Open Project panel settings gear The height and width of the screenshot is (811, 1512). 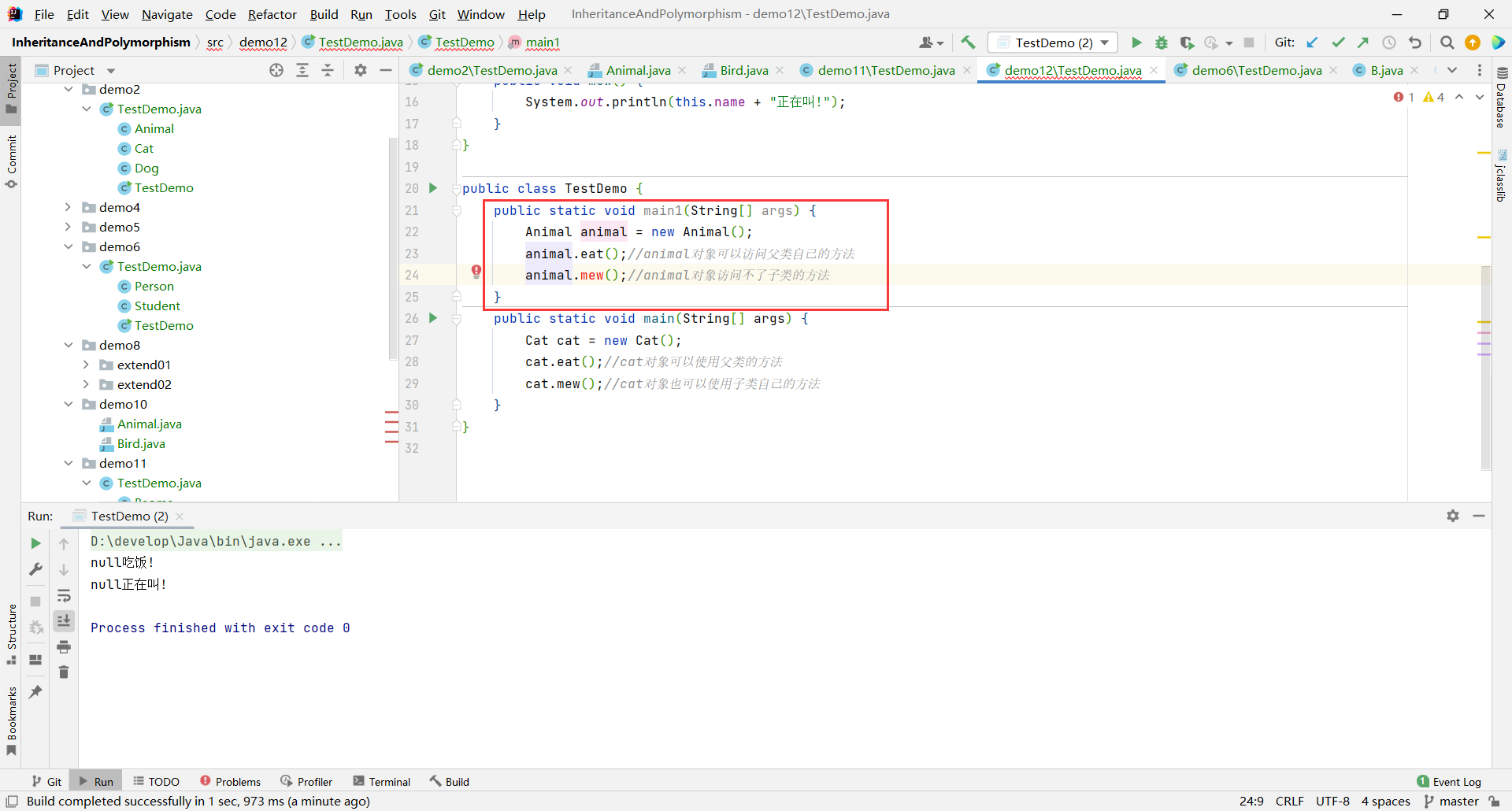point(361,70)
